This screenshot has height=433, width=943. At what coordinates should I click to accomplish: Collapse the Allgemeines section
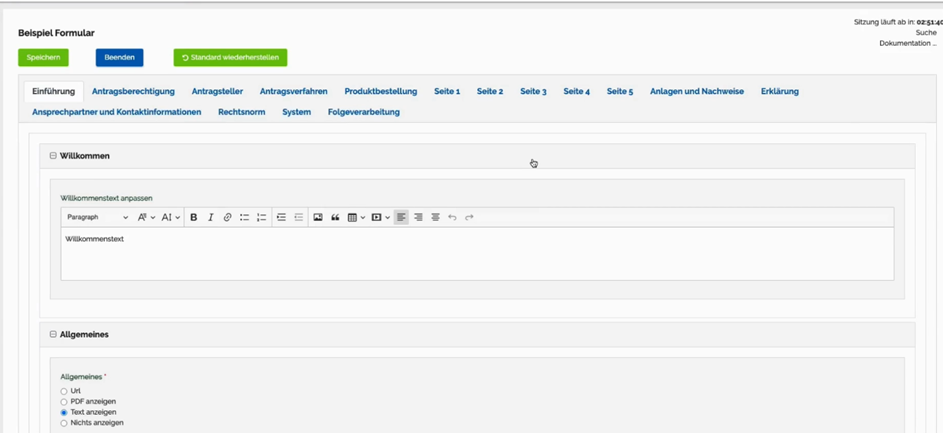(x=53, y=335)
